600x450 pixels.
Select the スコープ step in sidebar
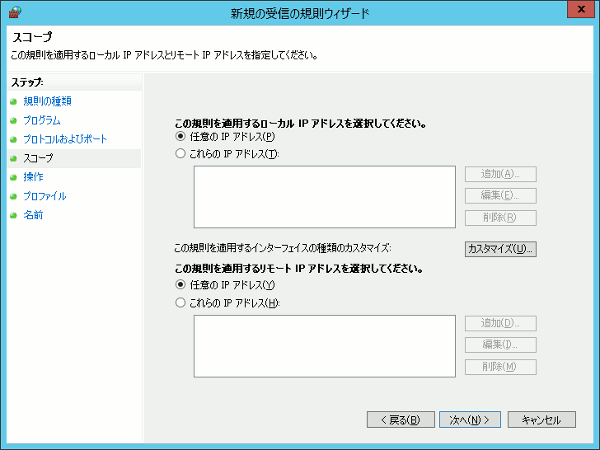(x=38, y=158)
